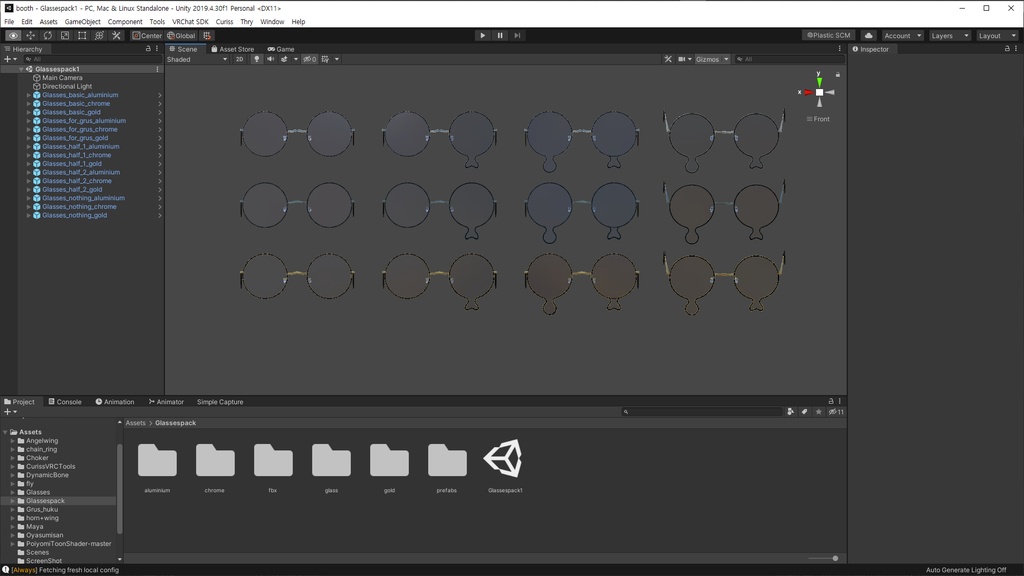Open the chrome folder in Glassespack
The width and height of the screenshot is (1024, 576).
pos(214,462)
